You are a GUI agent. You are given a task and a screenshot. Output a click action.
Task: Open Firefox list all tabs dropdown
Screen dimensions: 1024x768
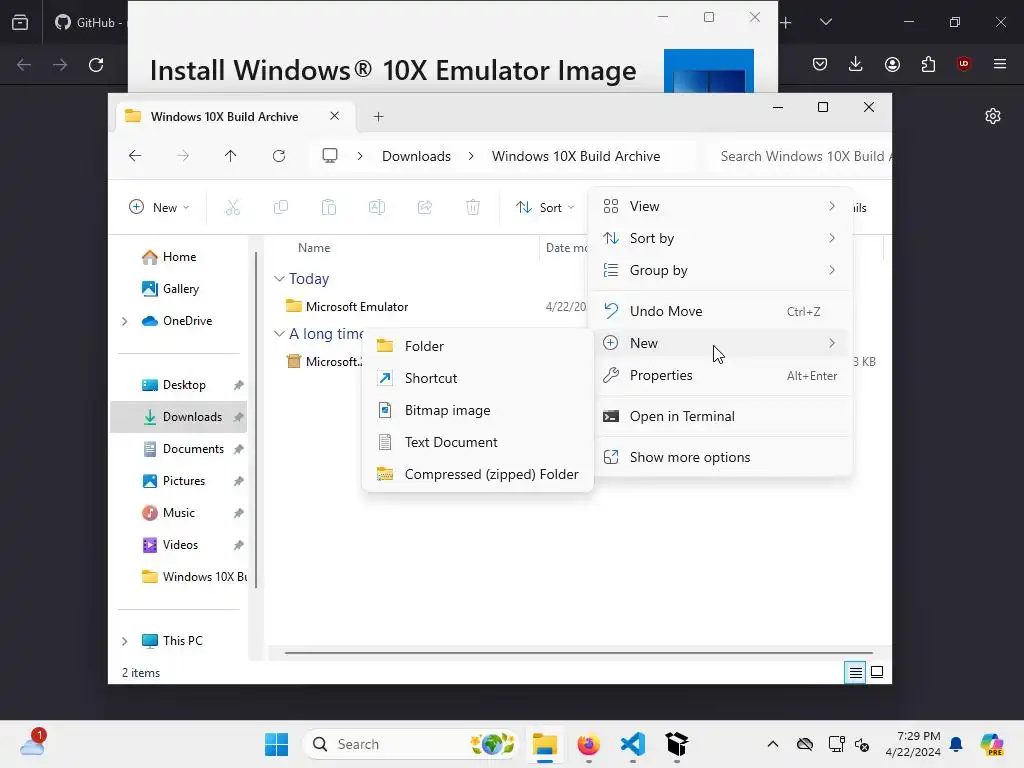point(825,22)
